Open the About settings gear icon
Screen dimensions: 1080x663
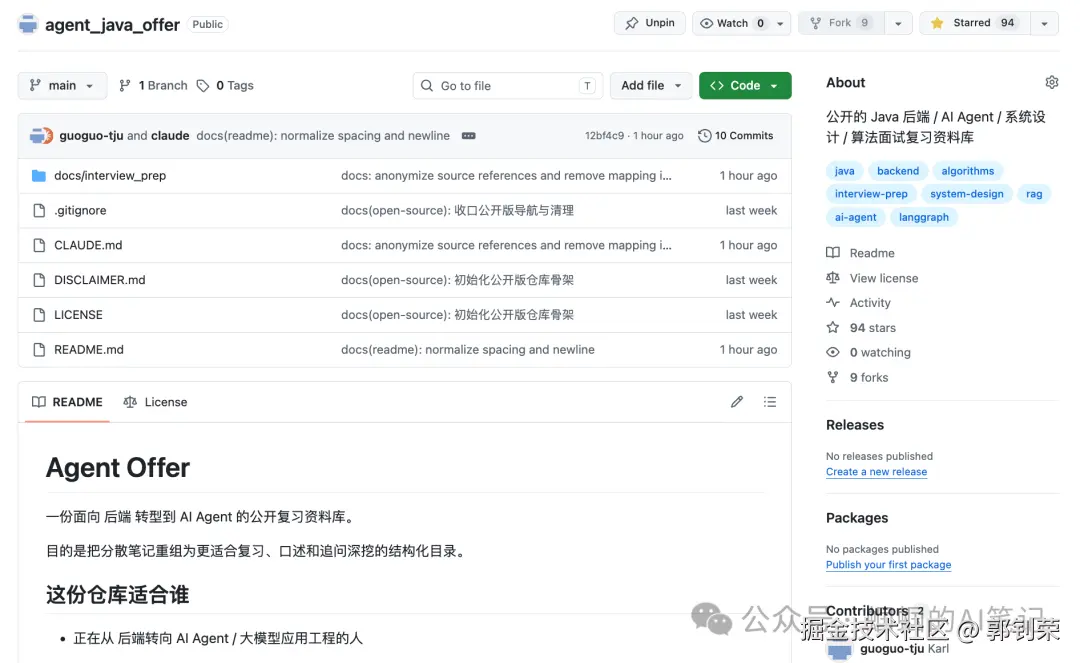click(x=1051, y=83)
